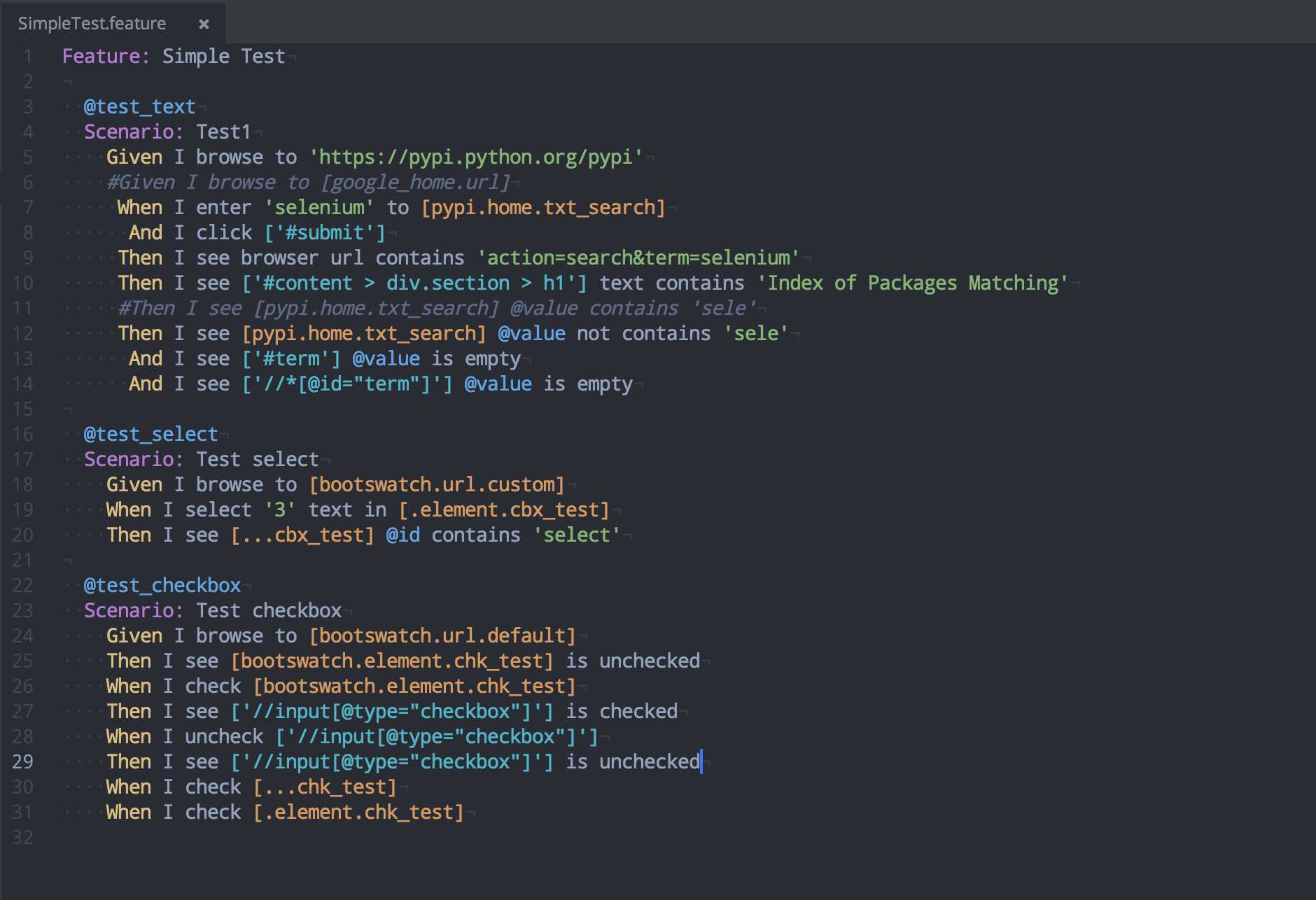Click the 'Given' keyword on line 24
1316x900 pixels.
[134, 635]
